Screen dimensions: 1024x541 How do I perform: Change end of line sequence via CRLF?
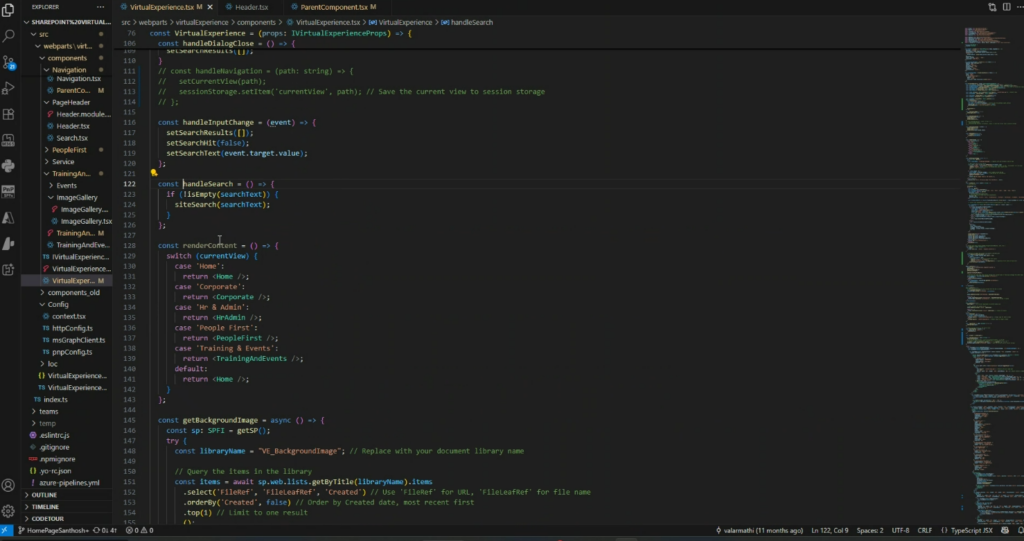(925, 531)
